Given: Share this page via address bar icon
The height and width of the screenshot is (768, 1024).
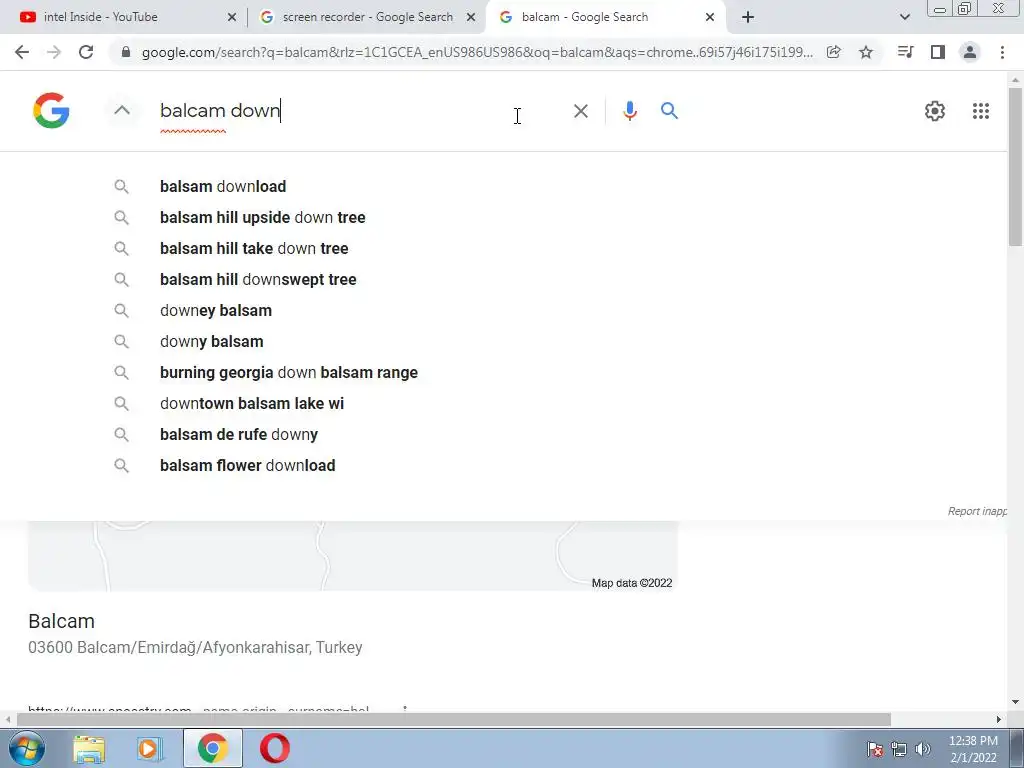Looking at the screenshot, I should coord(833,52).
